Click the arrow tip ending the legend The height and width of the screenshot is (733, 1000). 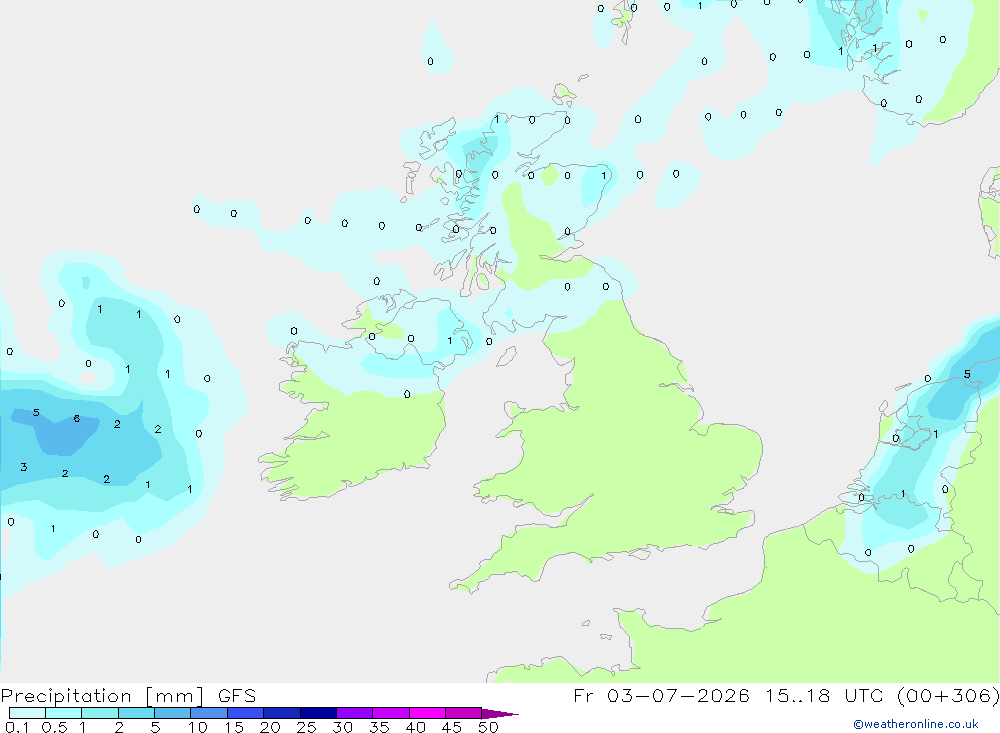click(501, 714)
